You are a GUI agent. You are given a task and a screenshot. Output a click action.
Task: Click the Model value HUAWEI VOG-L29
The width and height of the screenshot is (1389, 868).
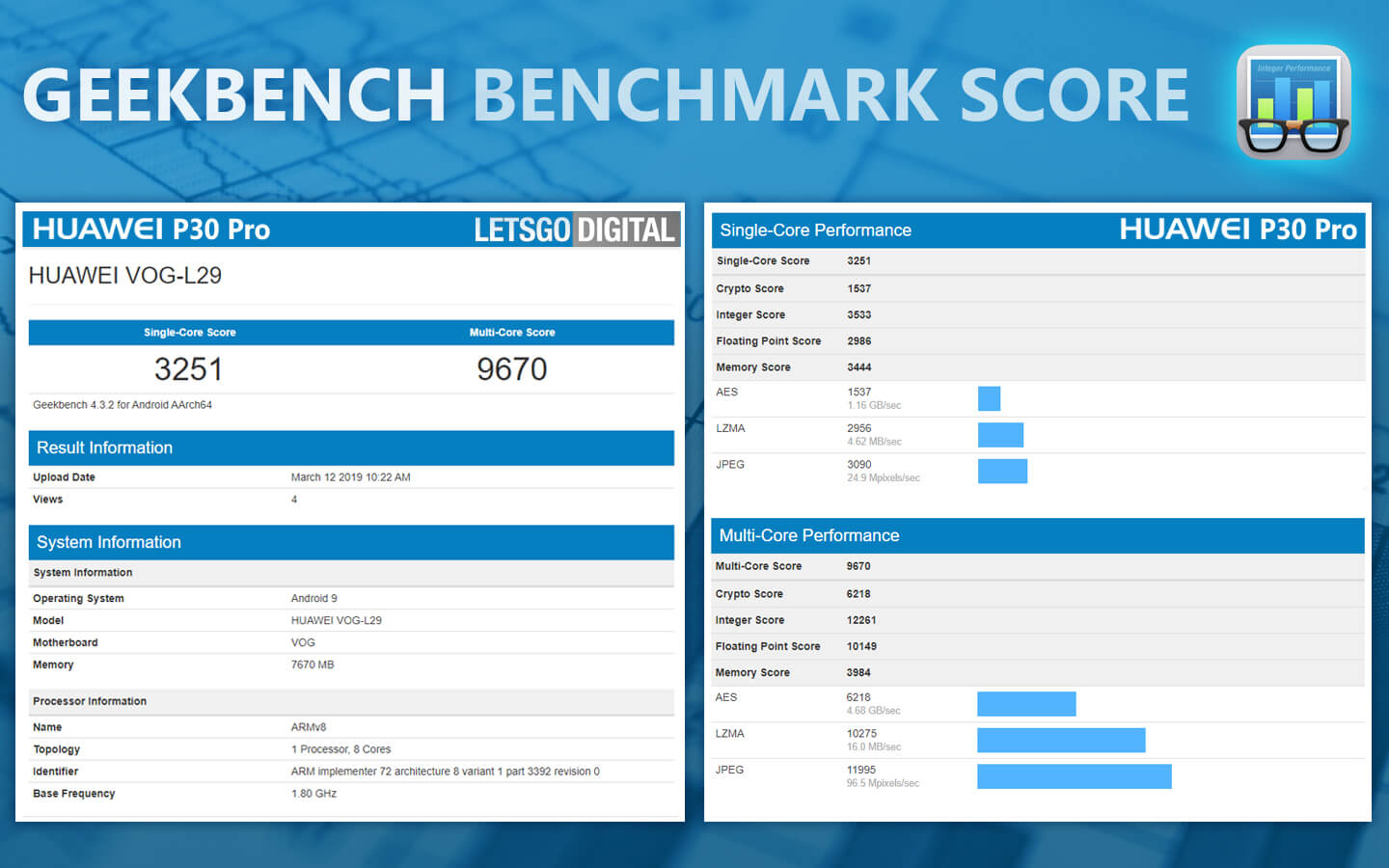click(337, 621)
